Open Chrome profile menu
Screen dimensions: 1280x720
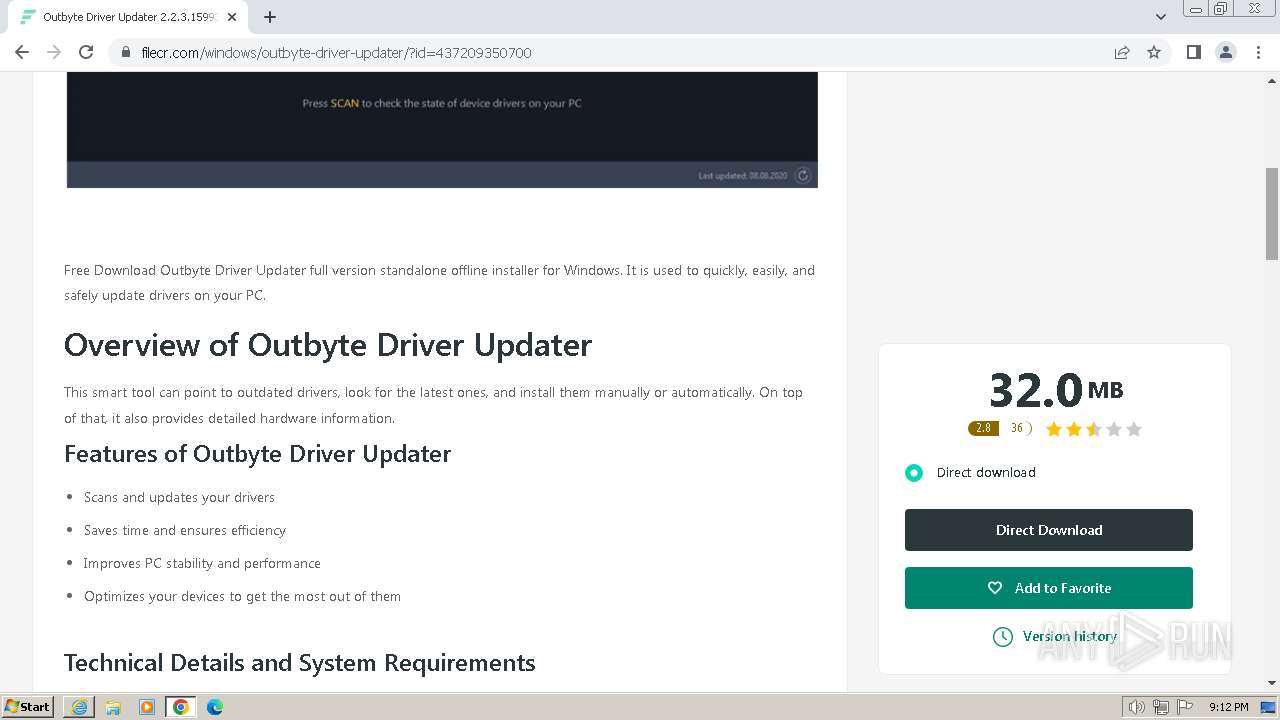[1226, 53]
